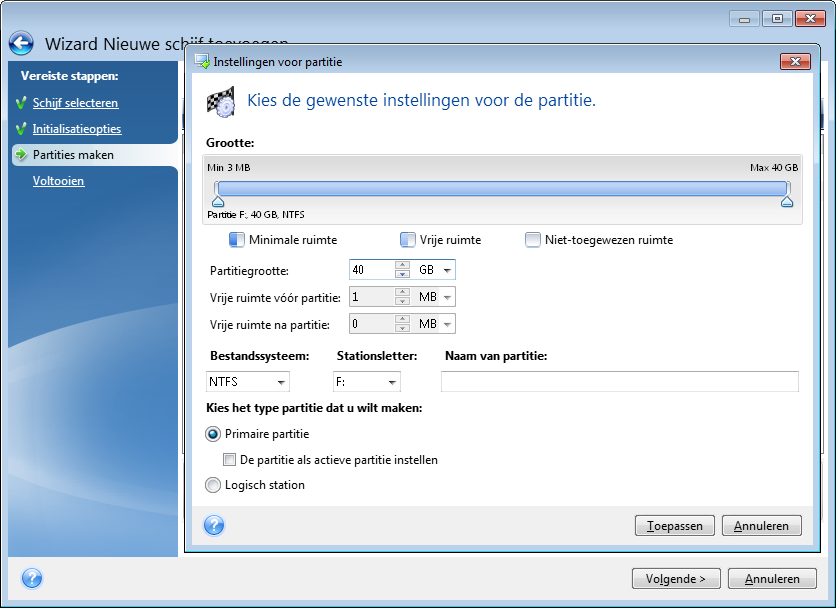The image size is (836, 608).
Task: Click the help icon in wizard window
Action: point(32,578)
